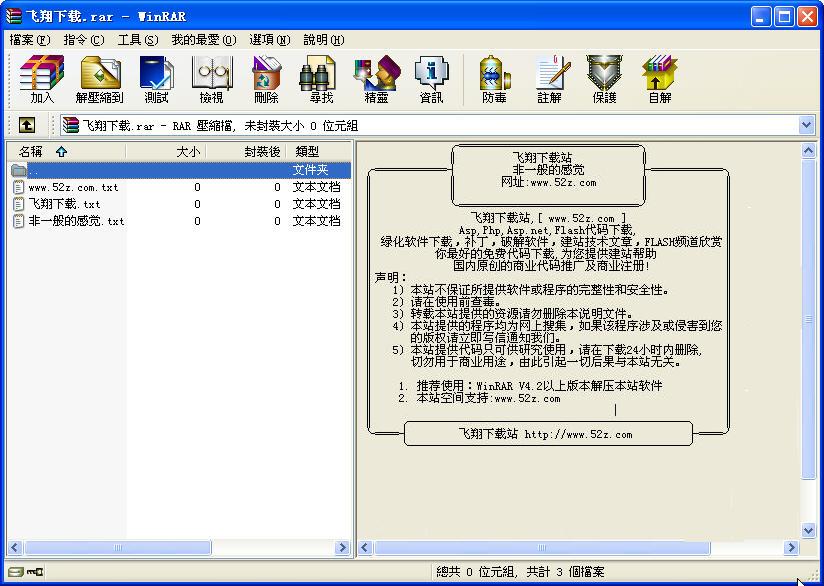Image resolution: width=824 pixels, height=586 pixels.
Task: Sort files by 名稱 column header
Action: (40, 152)
